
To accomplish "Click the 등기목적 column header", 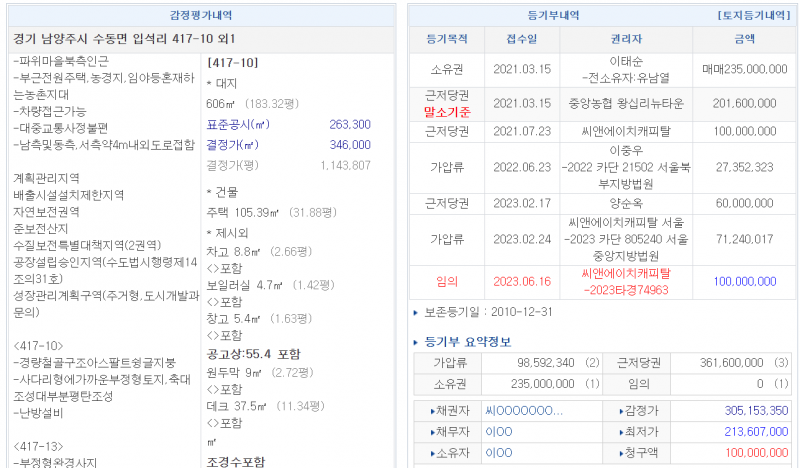I will pos(447,40).
